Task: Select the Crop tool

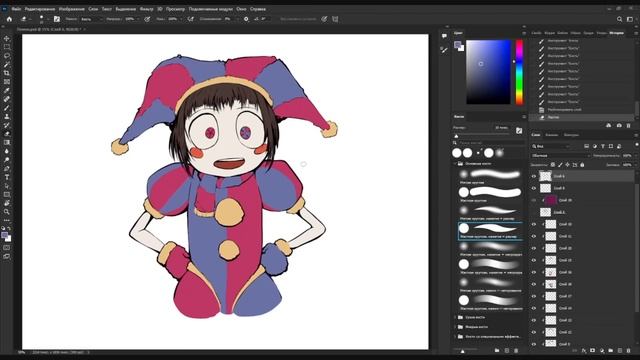Action: click(7, 73)
